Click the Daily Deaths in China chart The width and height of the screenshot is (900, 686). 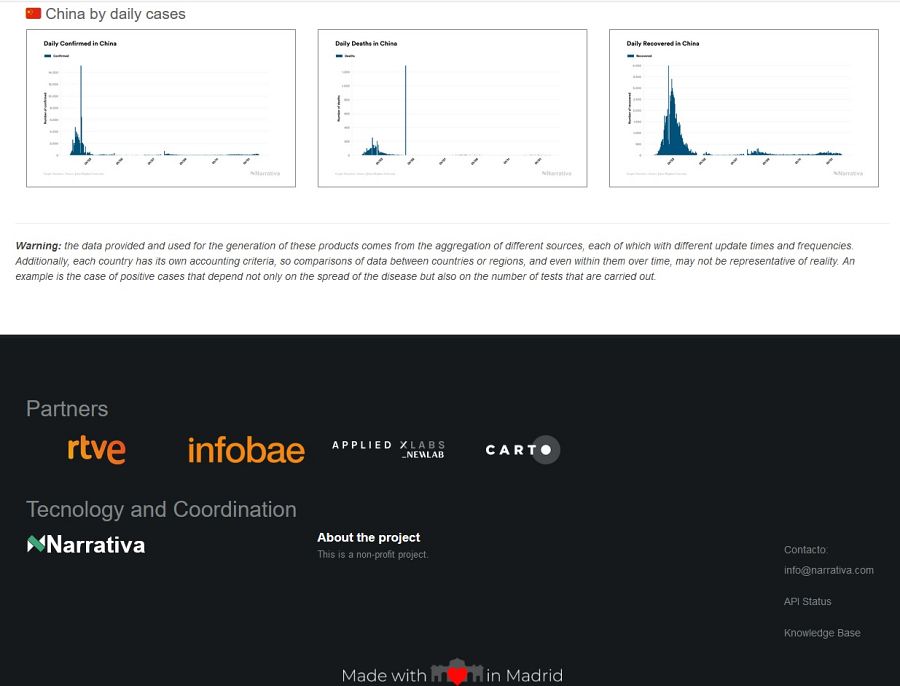[451, 108]
